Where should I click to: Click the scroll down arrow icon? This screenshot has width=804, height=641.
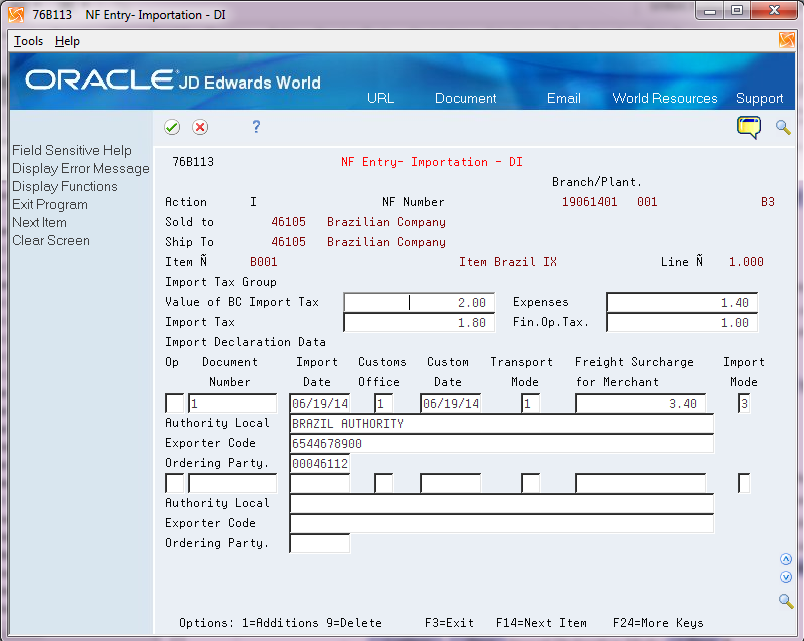(x=786, y=577)
